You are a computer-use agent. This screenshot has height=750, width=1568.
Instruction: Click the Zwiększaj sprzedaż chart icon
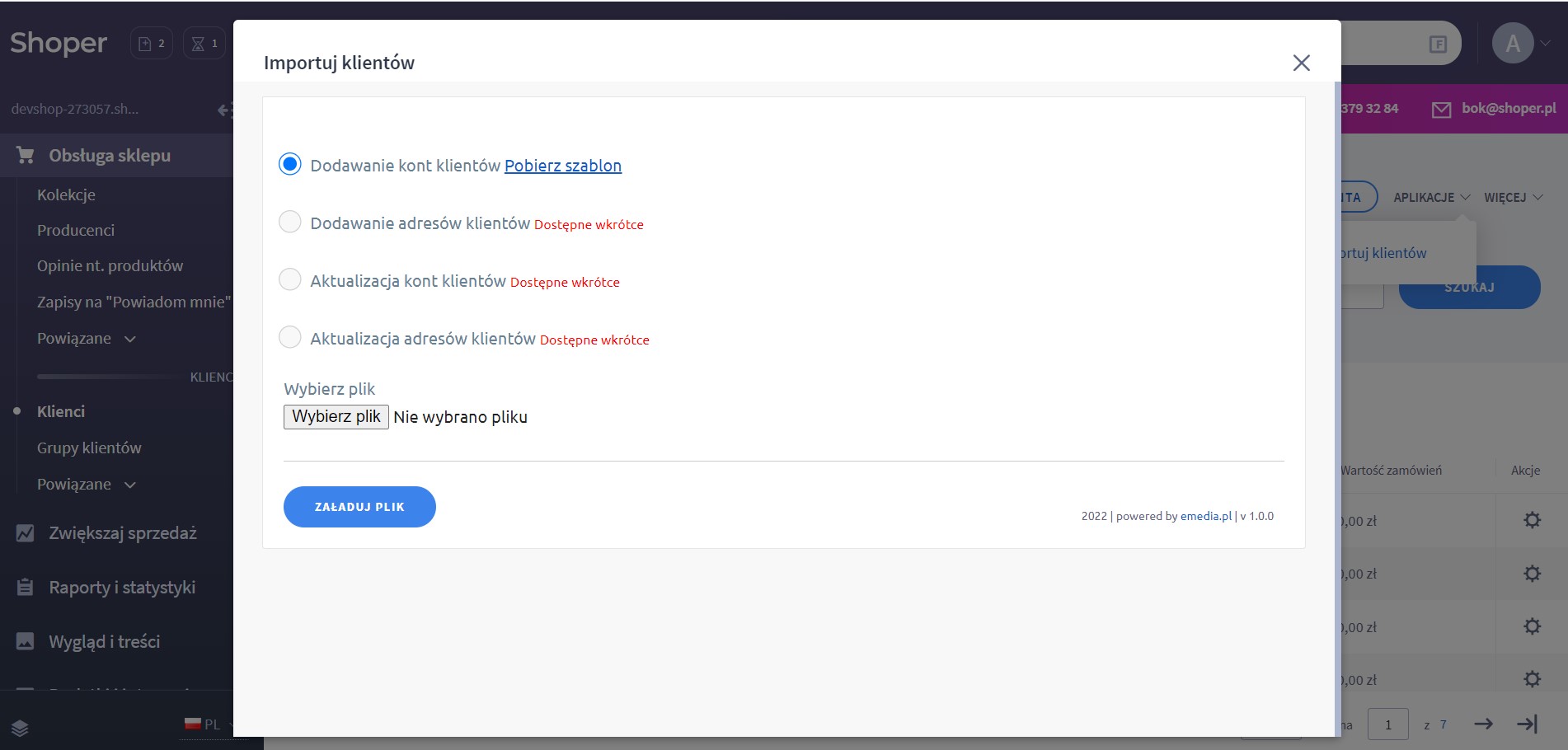(x=26, y=533)
